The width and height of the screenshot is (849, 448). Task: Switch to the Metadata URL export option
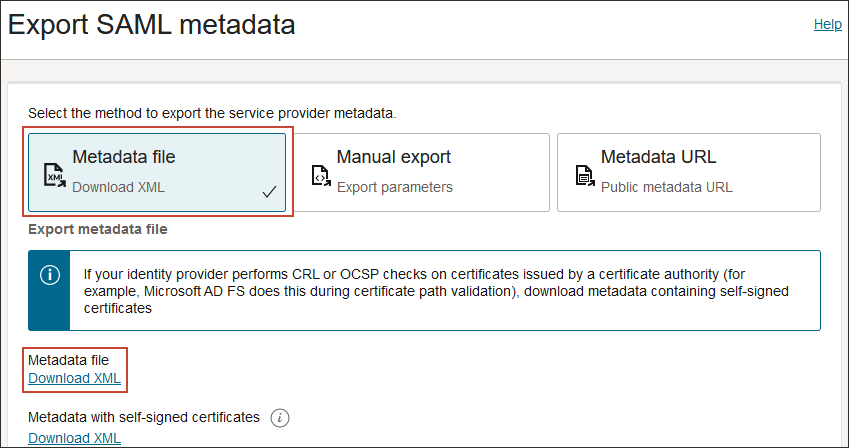tap(688, 172)
